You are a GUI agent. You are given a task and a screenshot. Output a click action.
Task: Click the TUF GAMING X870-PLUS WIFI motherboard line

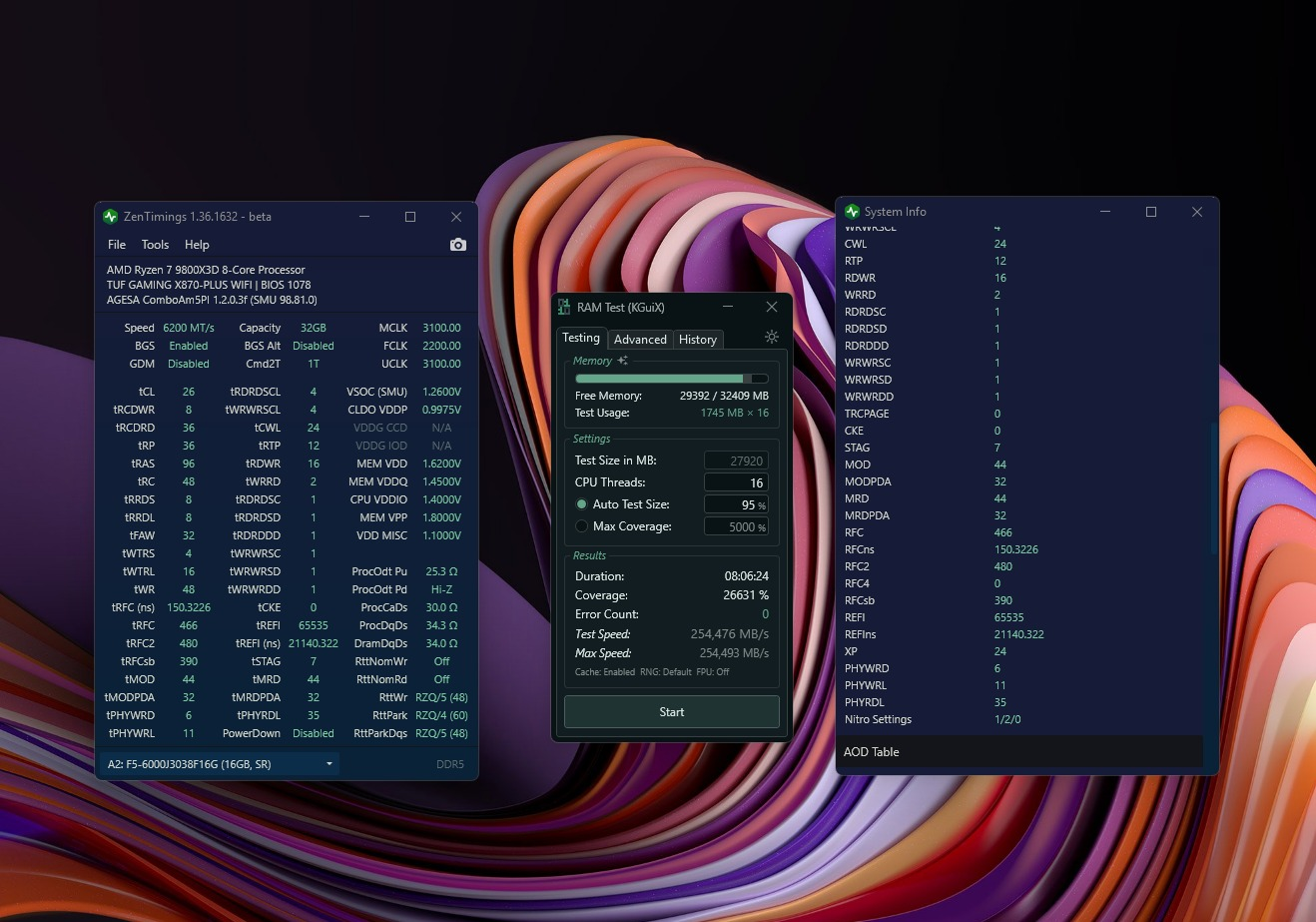209,285
